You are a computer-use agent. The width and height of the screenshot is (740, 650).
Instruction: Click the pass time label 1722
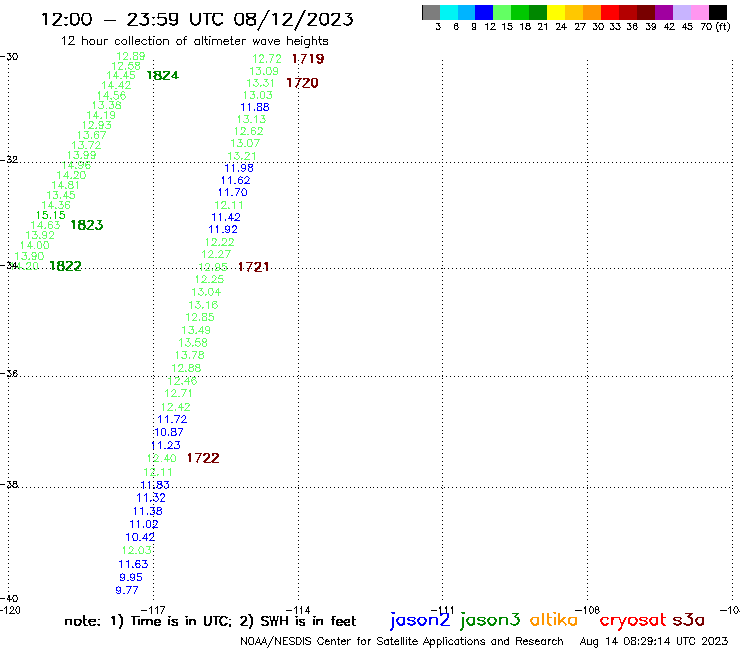[203, 458]
